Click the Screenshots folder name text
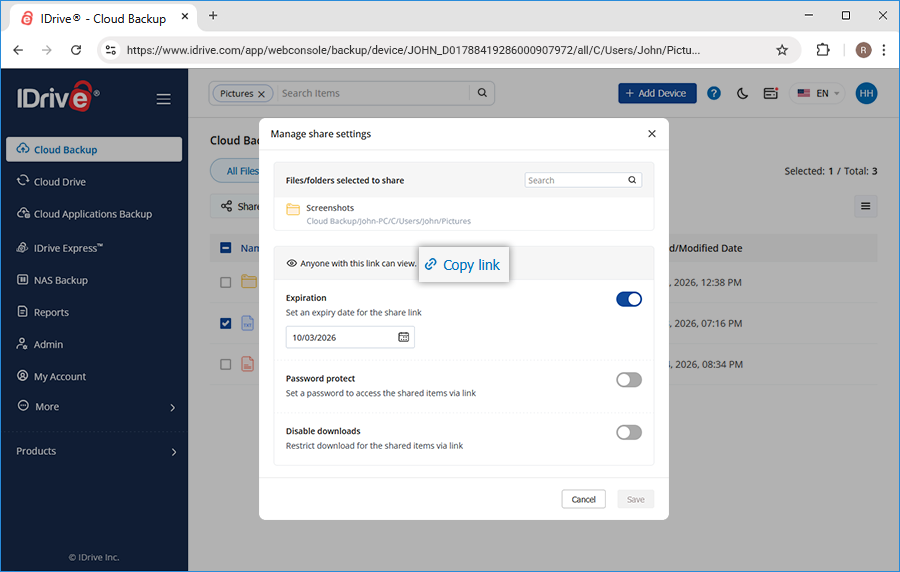This screenshot has width=900, height=572. [330, 208]
